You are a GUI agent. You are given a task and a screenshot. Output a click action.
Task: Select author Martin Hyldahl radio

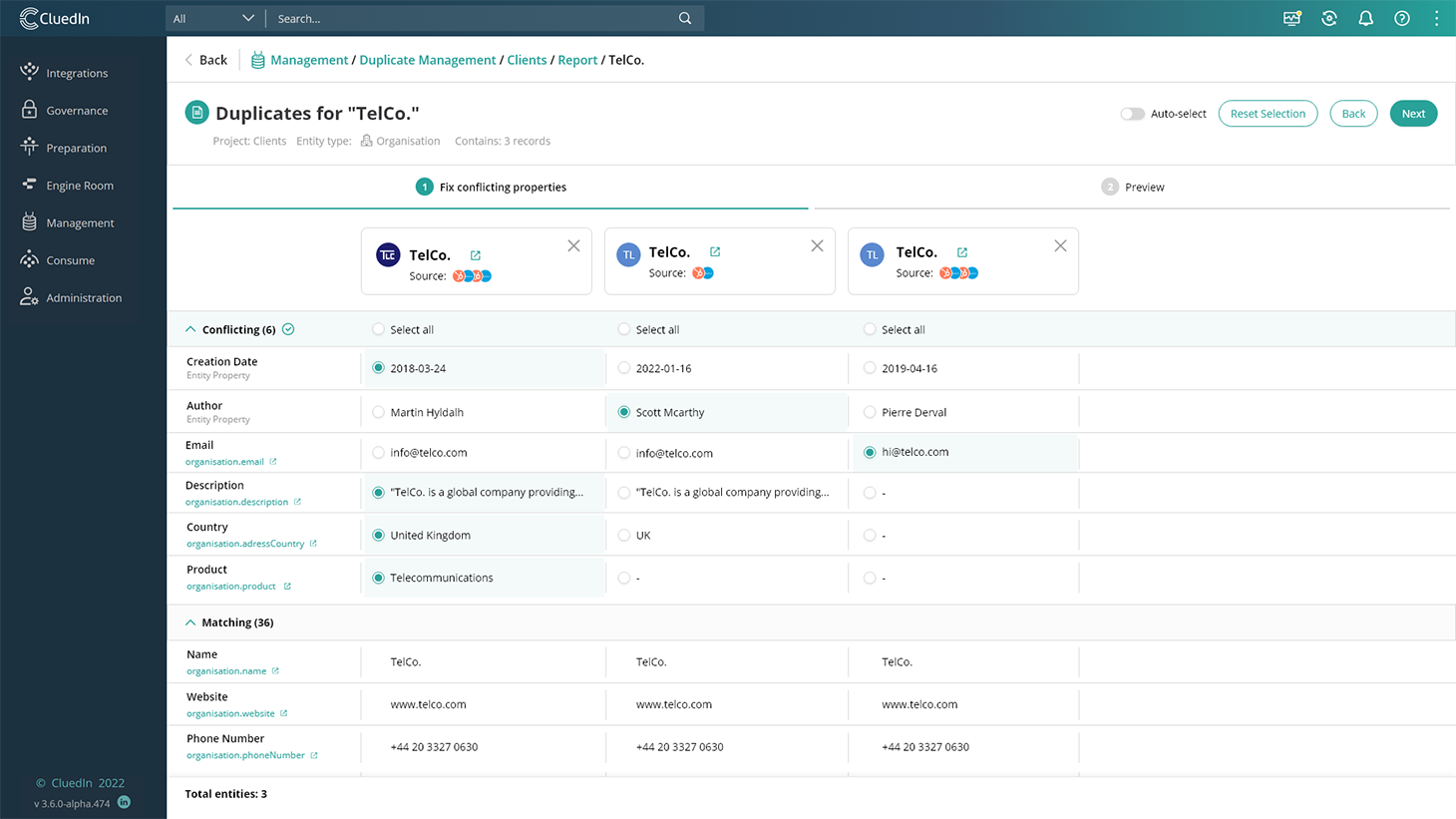(x=378, y=412)
